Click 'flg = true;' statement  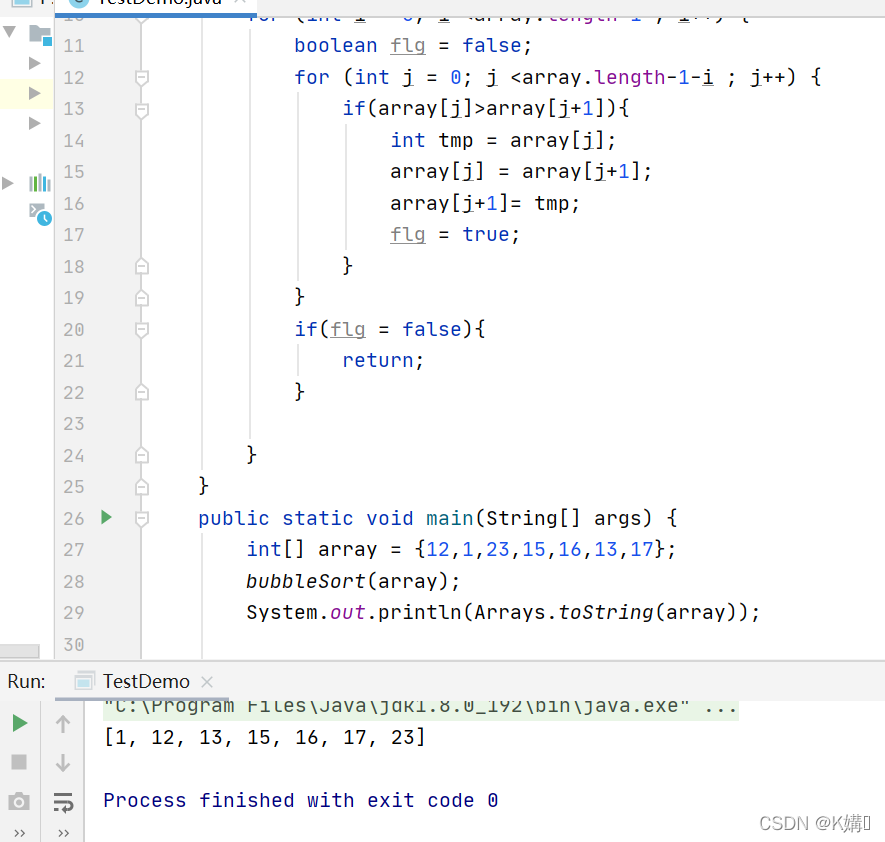pyautogui.click(x=454, y=235)
